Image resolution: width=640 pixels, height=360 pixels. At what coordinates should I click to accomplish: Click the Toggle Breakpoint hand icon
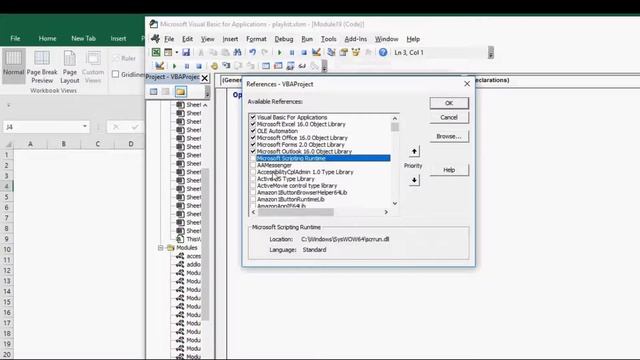pos(214,66)
